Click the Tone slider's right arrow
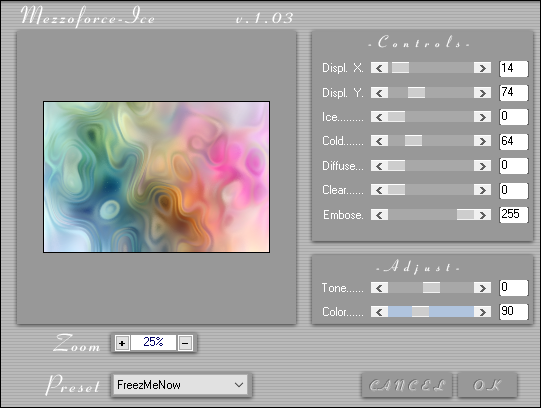The image size is (541, 408). point(482,288)
